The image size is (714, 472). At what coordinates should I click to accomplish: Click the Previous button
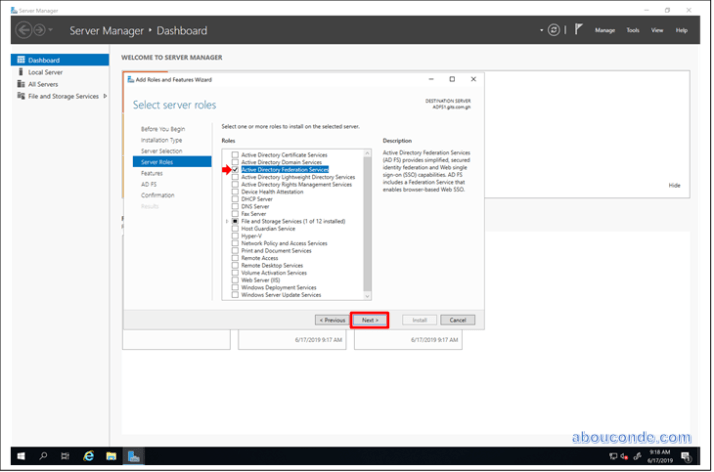(x=332, y=320)
